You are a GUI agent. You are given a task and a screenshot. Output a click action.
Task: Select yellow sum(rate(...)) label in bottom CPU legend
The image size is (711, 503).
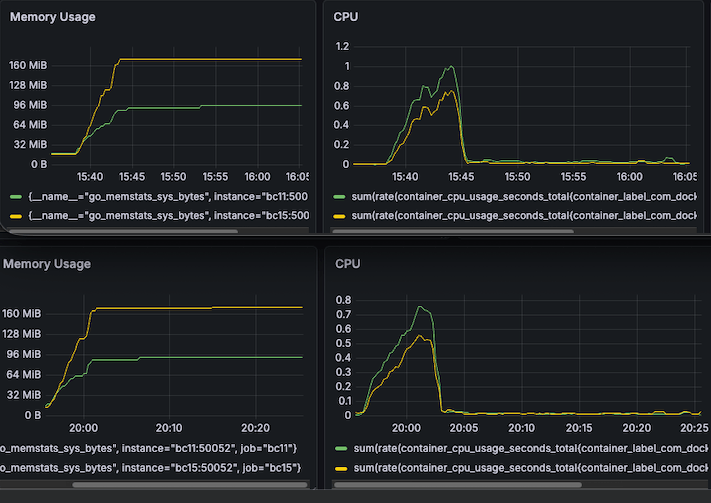coord(522,468)
